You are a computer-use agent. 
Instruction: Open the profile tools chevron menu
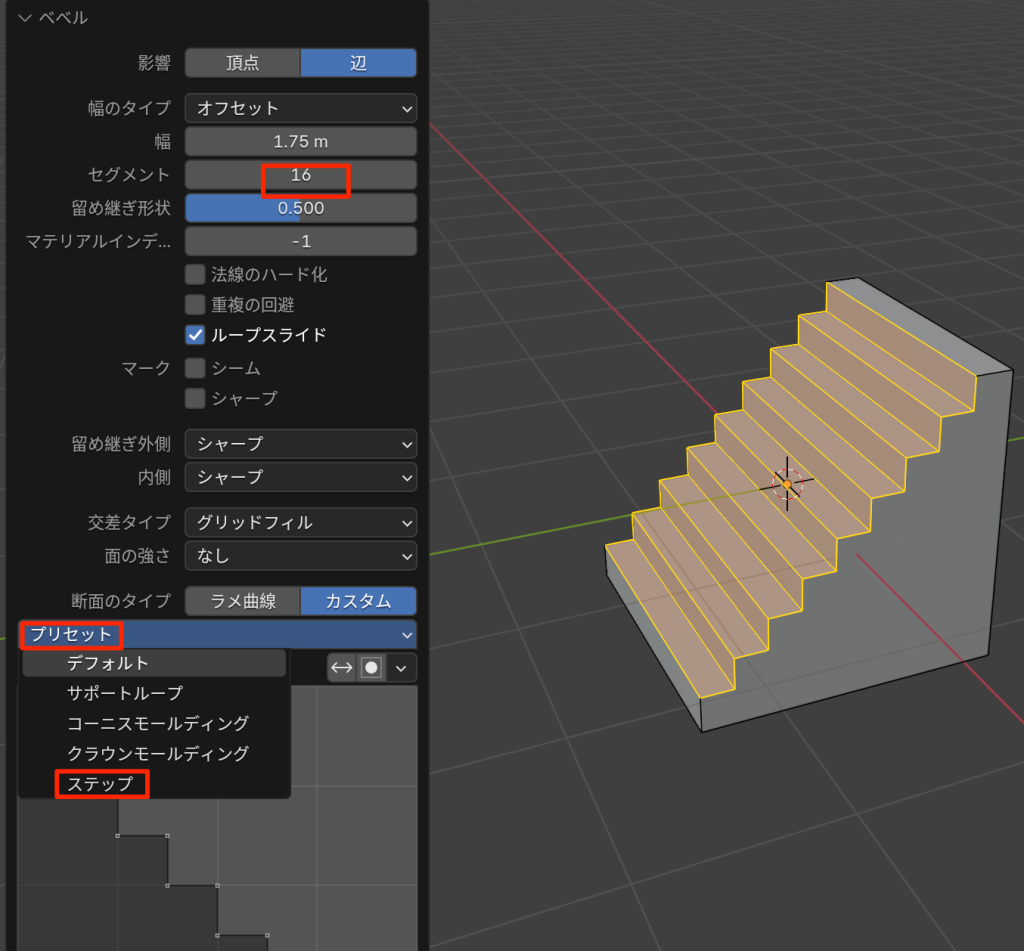(402, 668)
